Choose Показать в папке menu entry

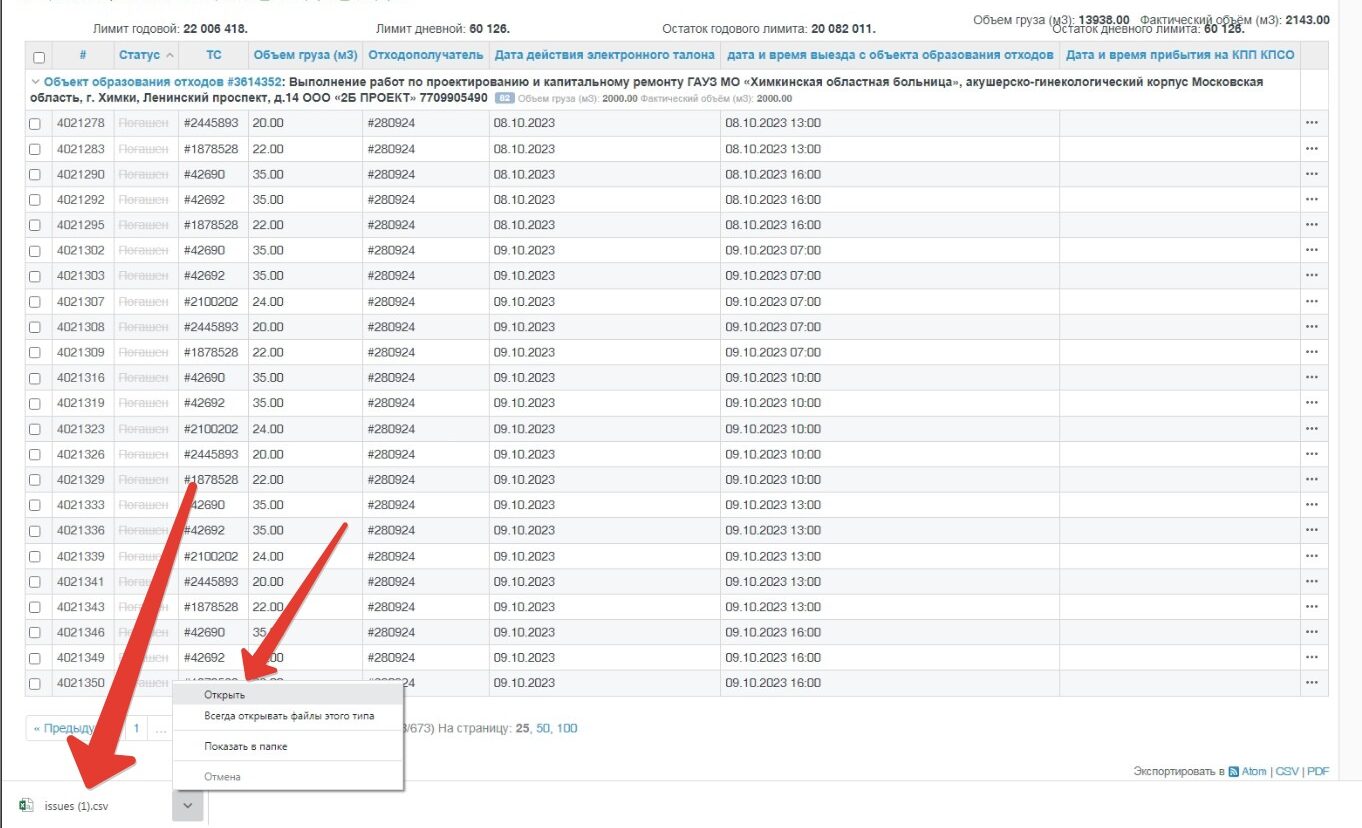pyautogui.click(x=288, y=746)
